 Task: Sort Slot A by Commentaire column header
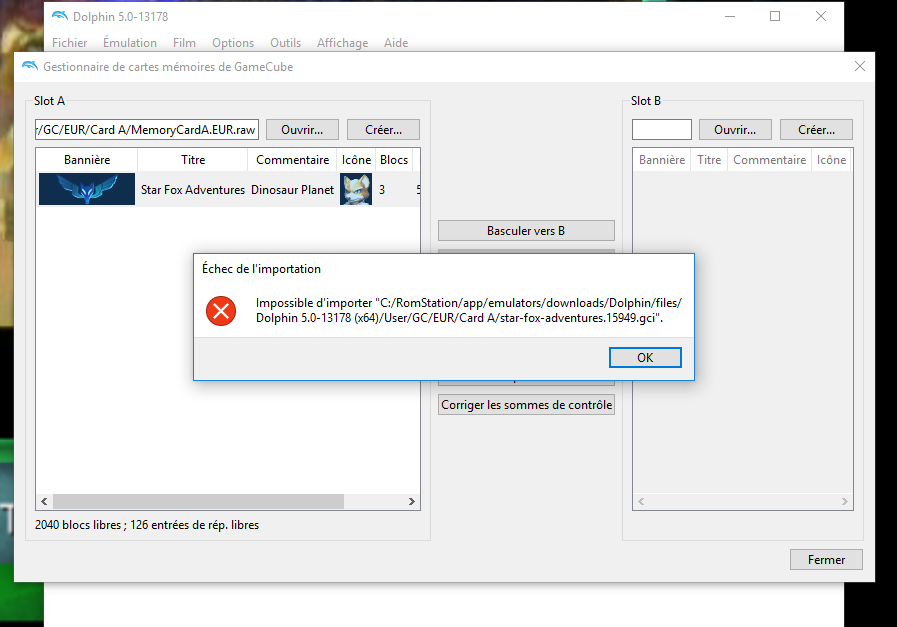292,160
